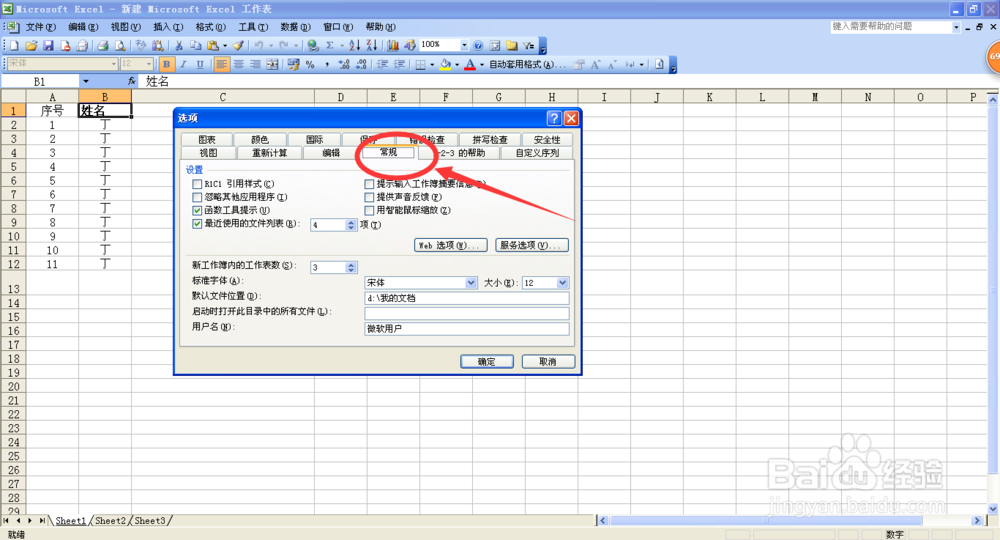Screen dimensions: 1000x540
Task: Activate the Format Painter brush
Action: (x=238, y=45)
